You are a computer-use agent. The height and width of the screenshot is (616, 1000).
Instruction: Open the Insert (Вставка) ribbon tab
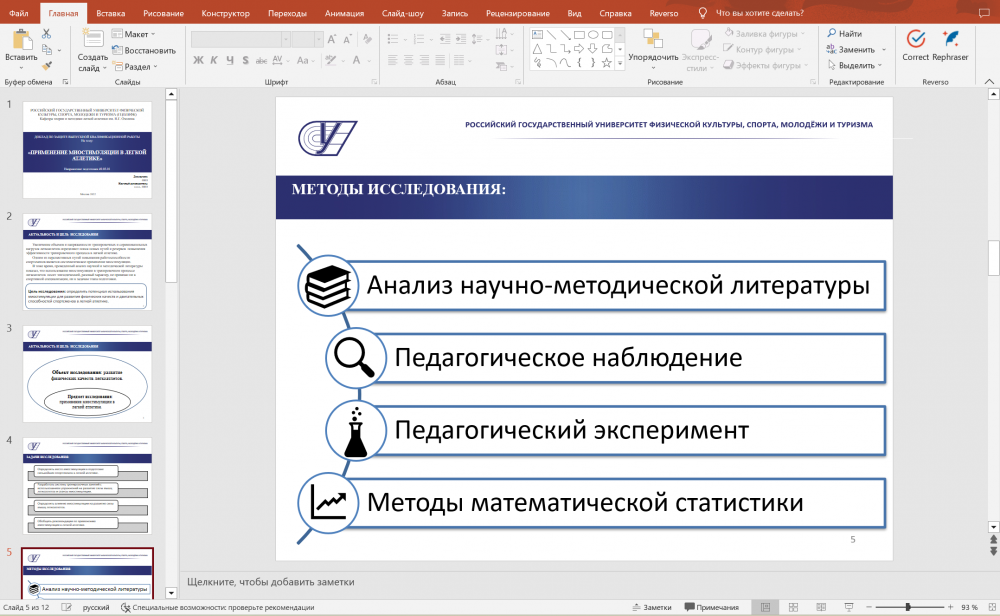[111, 13]
